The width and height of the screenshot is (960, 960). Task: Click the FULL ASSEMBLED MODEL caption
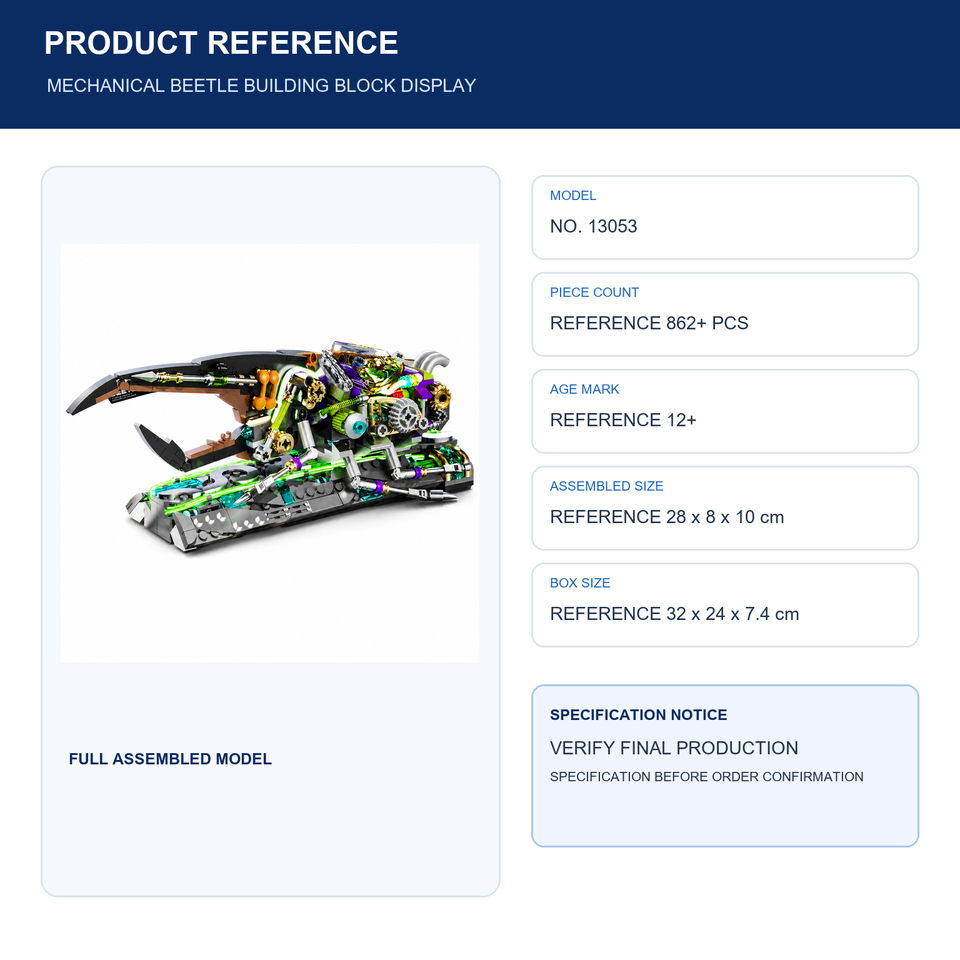tap(170, 759)
